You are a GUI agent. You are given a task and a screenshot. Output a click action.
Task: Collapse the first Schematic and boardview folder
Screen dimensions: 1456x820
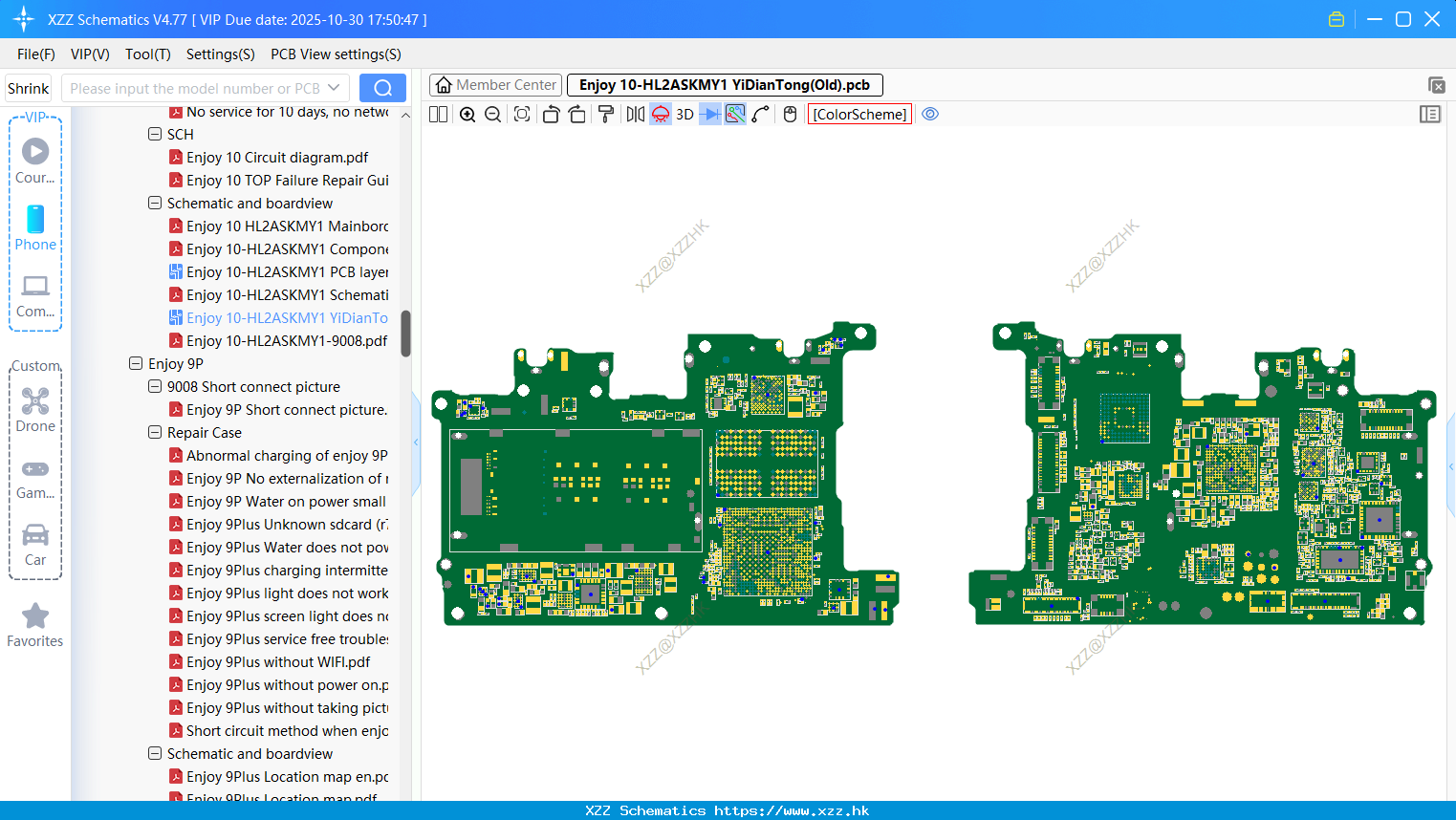click(155, 204)
